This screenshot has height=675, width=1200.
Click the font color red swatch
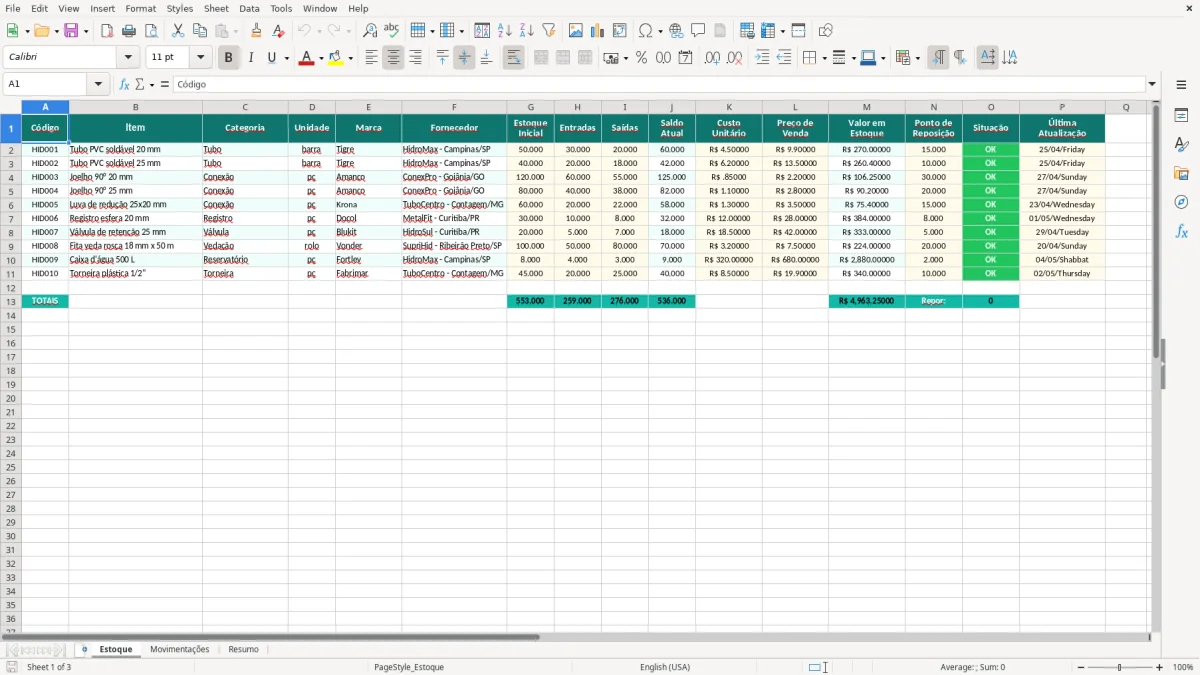pos(306,58)
